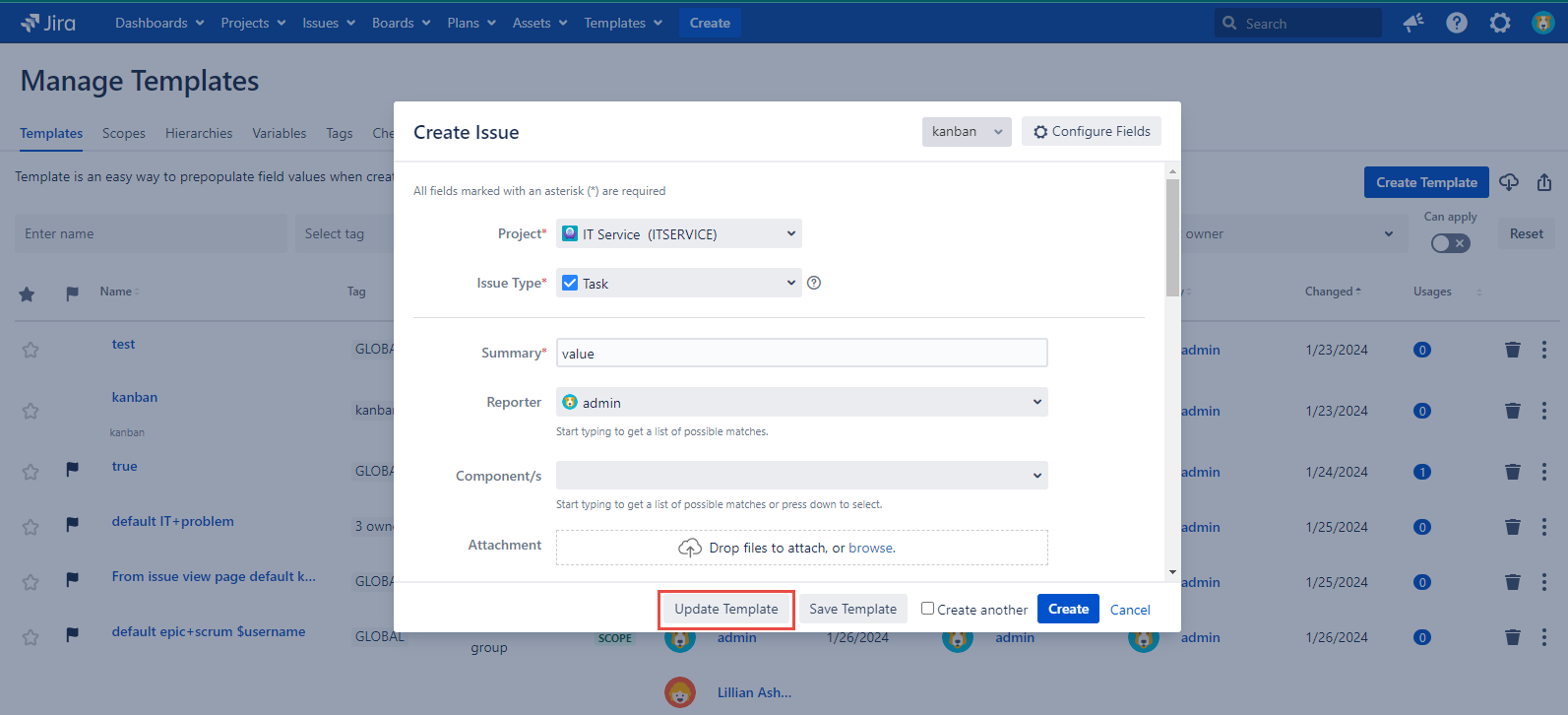Star the 'kanban' template as favorite

click(31, 411)
